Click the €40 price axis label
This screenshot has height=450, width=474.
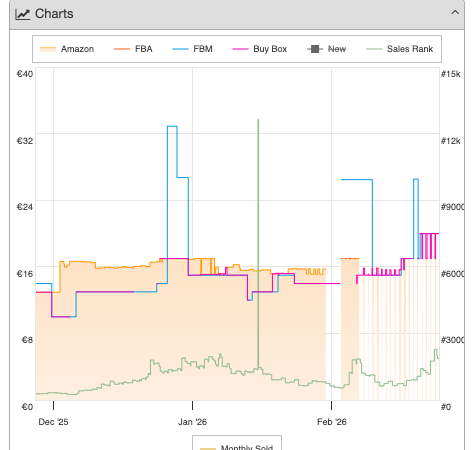(x=25, y=74)
